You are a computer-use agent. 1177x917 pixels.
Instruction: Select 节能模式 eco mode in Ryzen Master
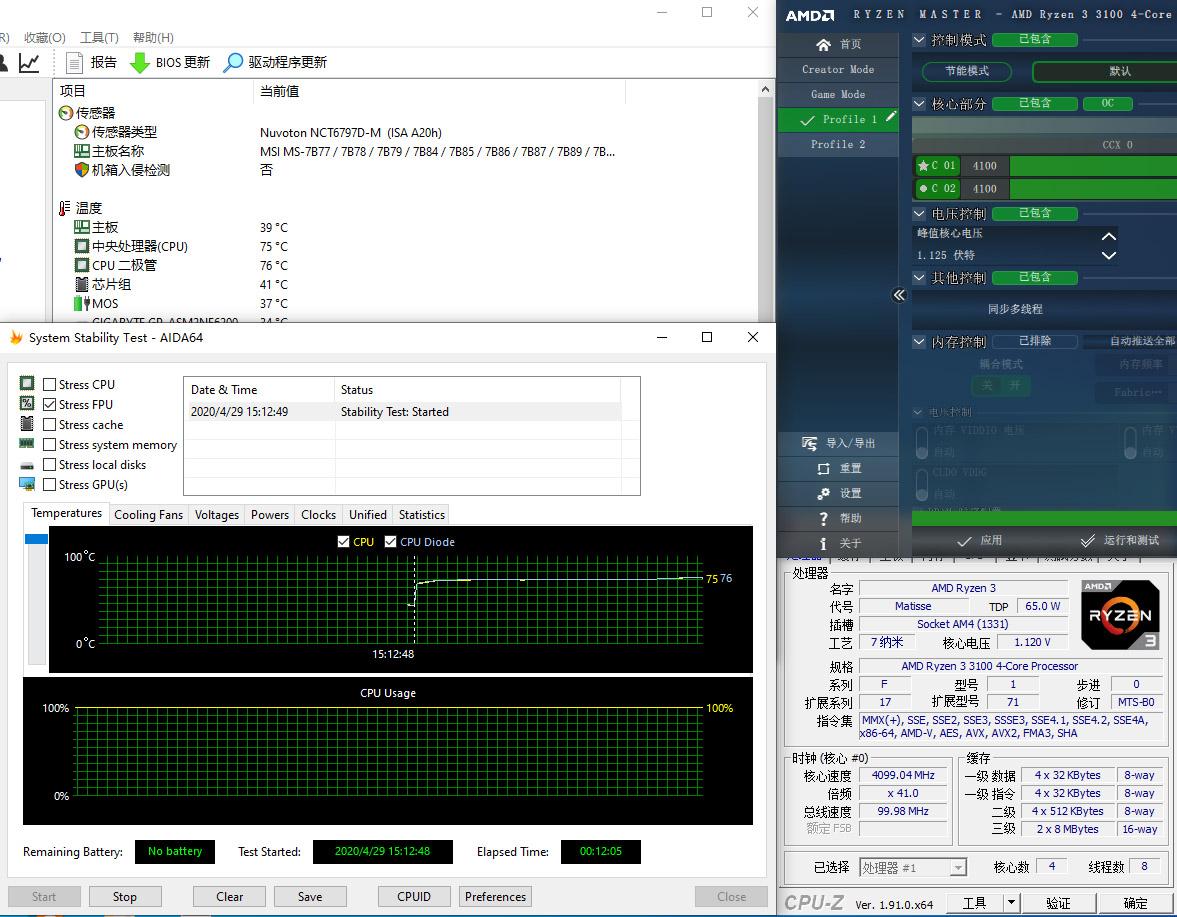pos(967,71)
